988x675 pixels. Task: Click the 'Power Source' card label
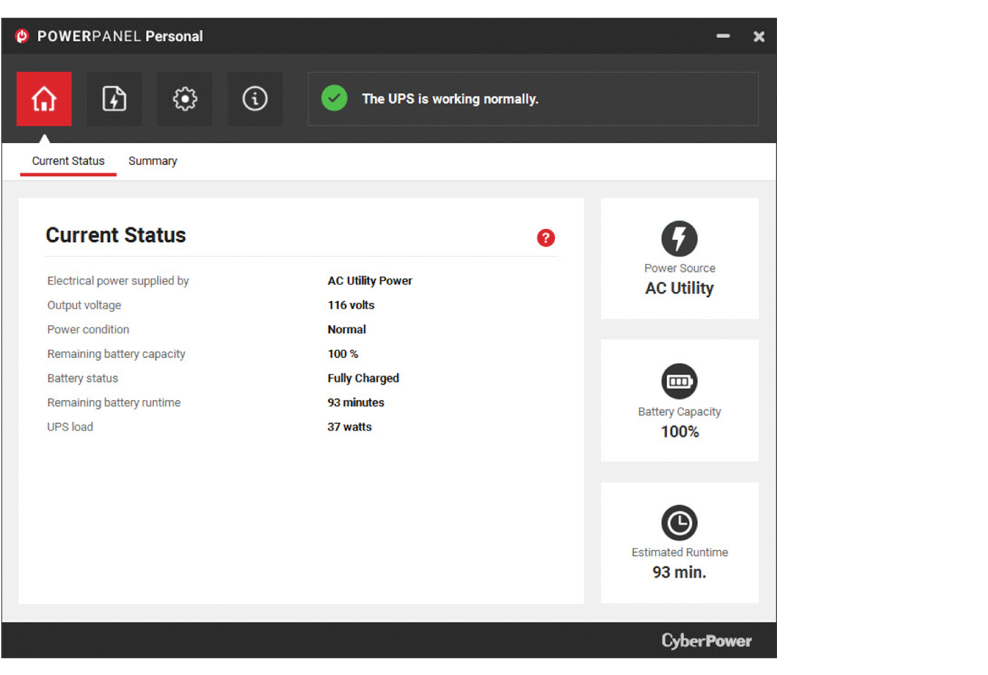(679, 268)
